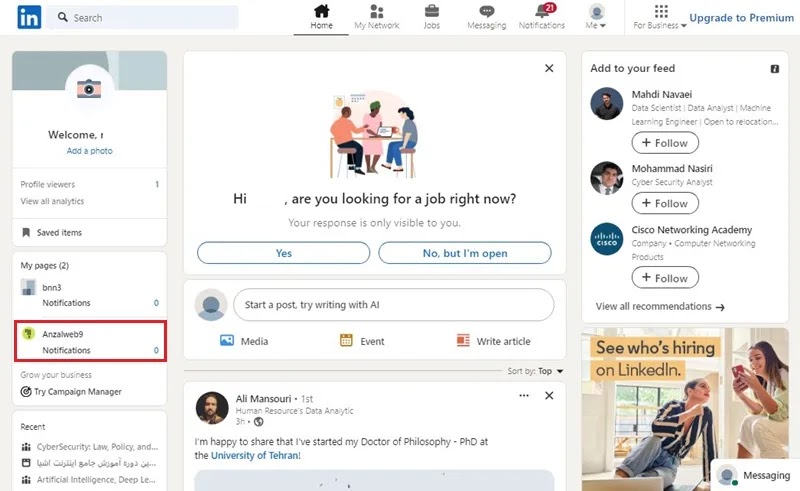
Task: Click Write article button
Action: click(x=493, y=341)
